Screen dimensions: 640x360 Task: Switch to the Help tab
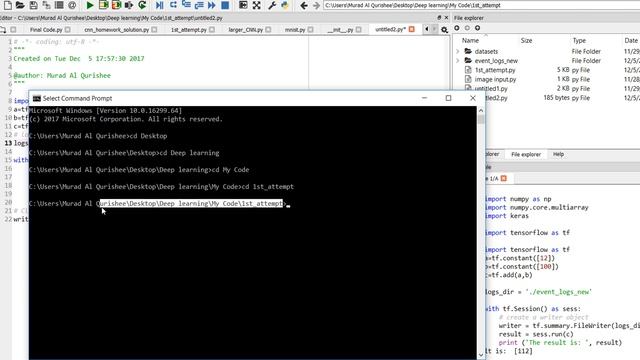[558, 154]
